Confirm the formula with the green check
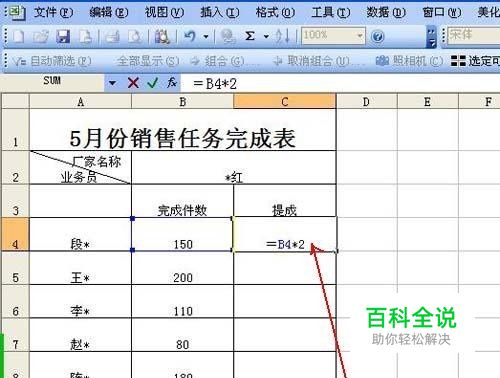Viewport: 500px width, 378px height. coord(152,83)
